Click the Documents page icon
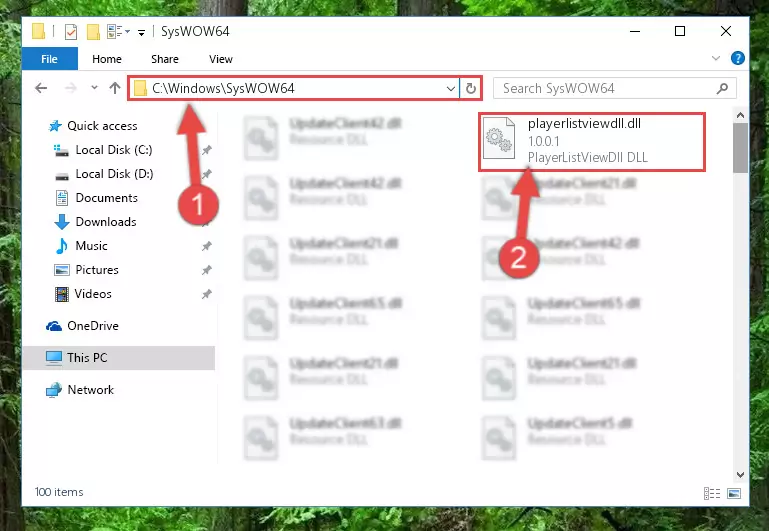Screen dimensions: 769x531 pyautogui.click(x=62, y=198)
